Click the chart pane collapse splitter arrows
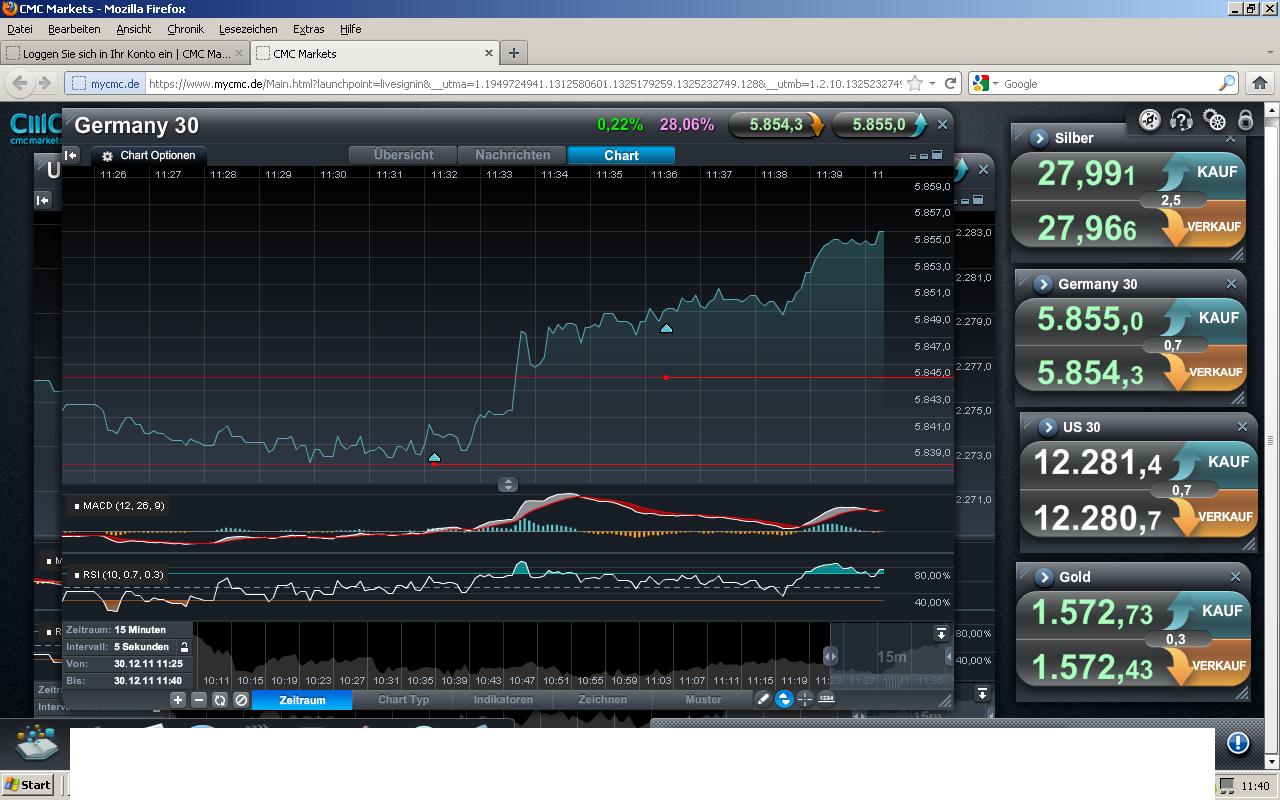Image resolution: width=1280 pixels, height=800 pixels. [508, 485]
